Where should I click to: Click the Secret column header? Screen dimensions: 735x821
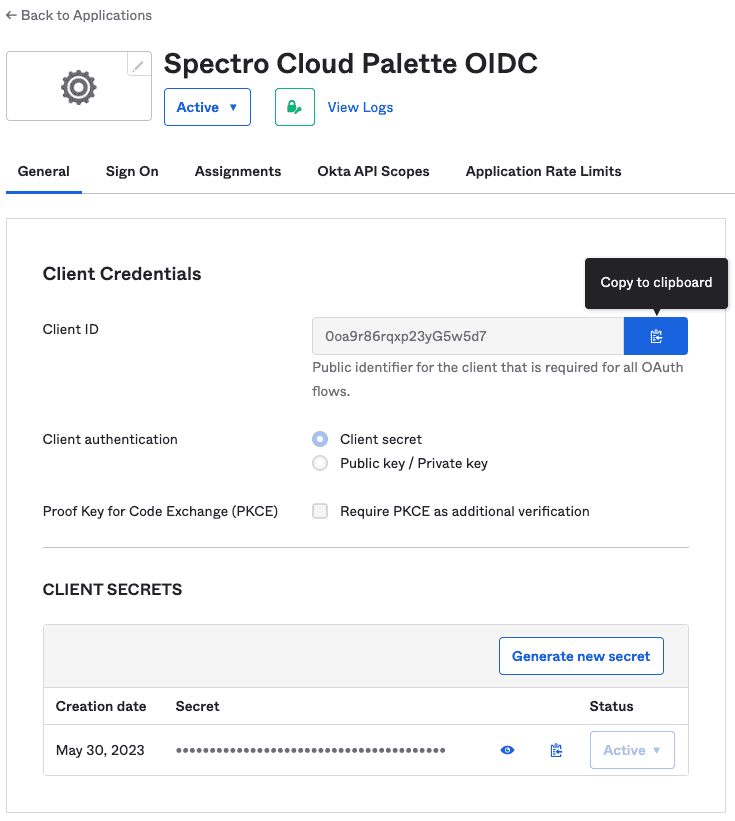(x=197, y=706)
